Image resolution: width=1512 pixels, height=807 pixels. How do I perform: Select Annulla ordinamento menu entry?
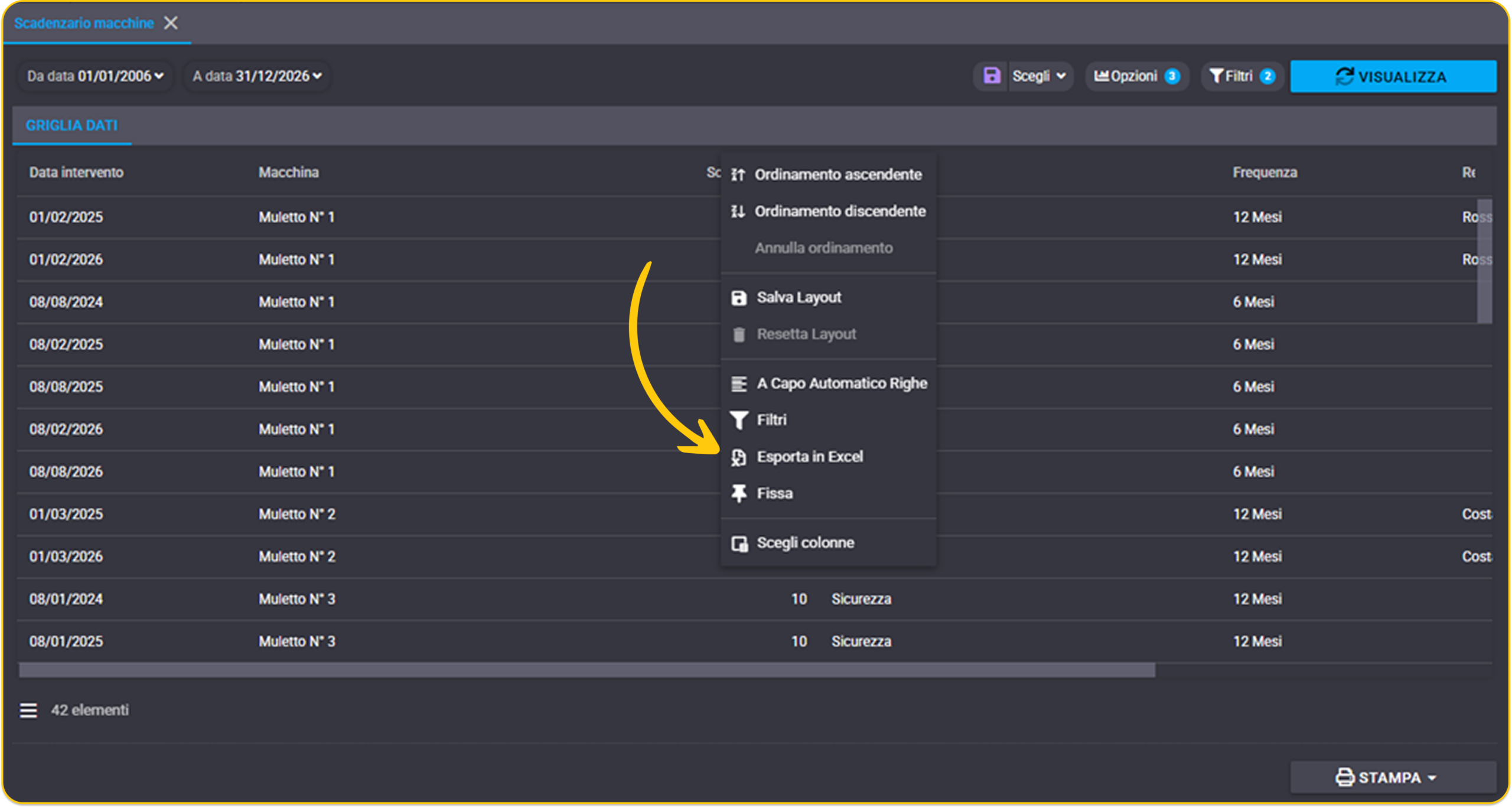pos(828,248)
